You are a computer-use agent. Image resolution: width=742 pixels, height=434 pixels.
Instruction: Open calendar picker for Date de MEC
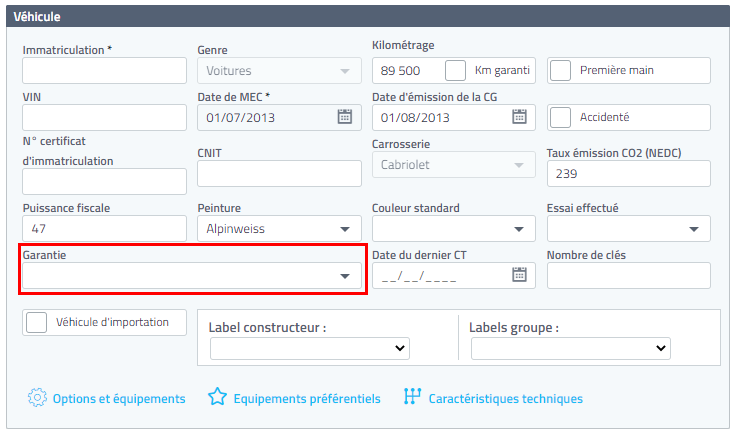click(x=344, y=116)
